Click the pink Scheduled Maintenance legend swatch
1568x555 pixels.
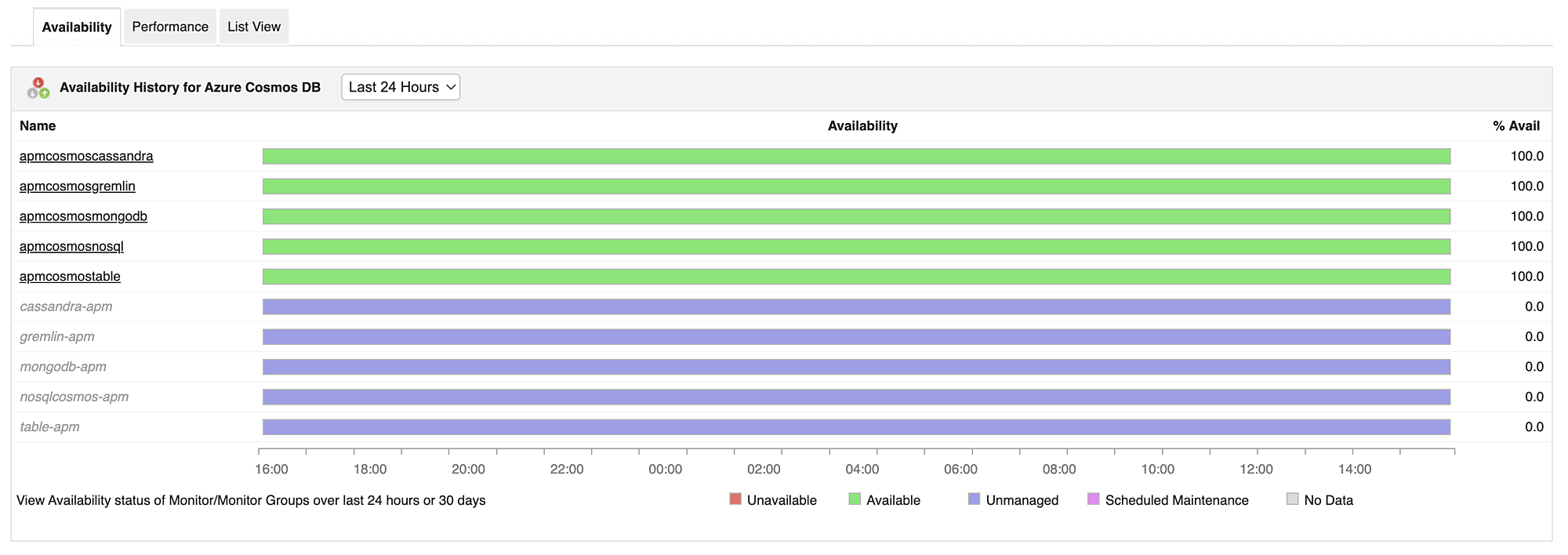pyautogui.click(x=1093, y=499)
